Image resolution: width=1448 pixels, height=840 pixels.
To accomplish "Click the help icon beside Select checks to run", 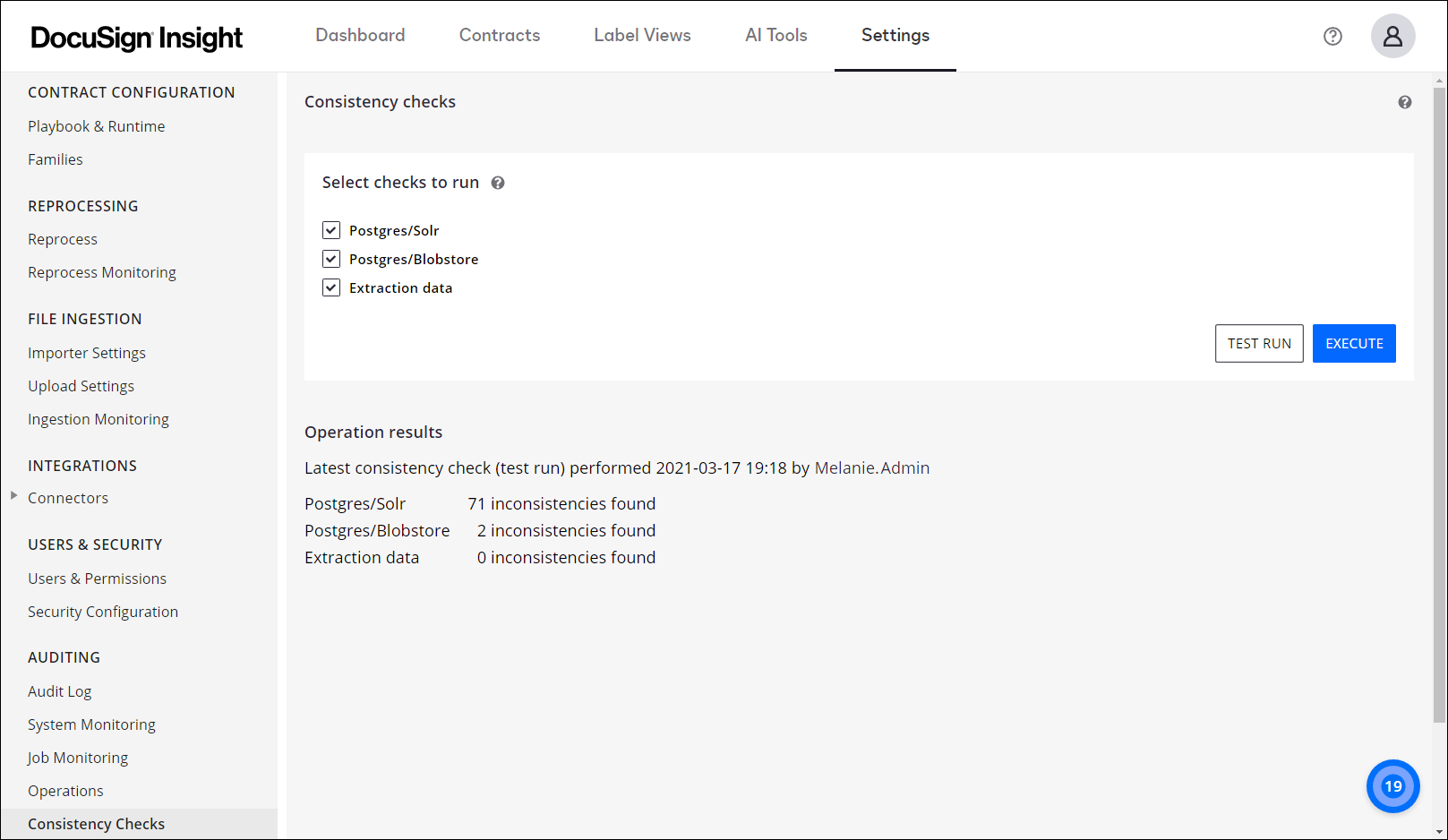I will point(498,182).
